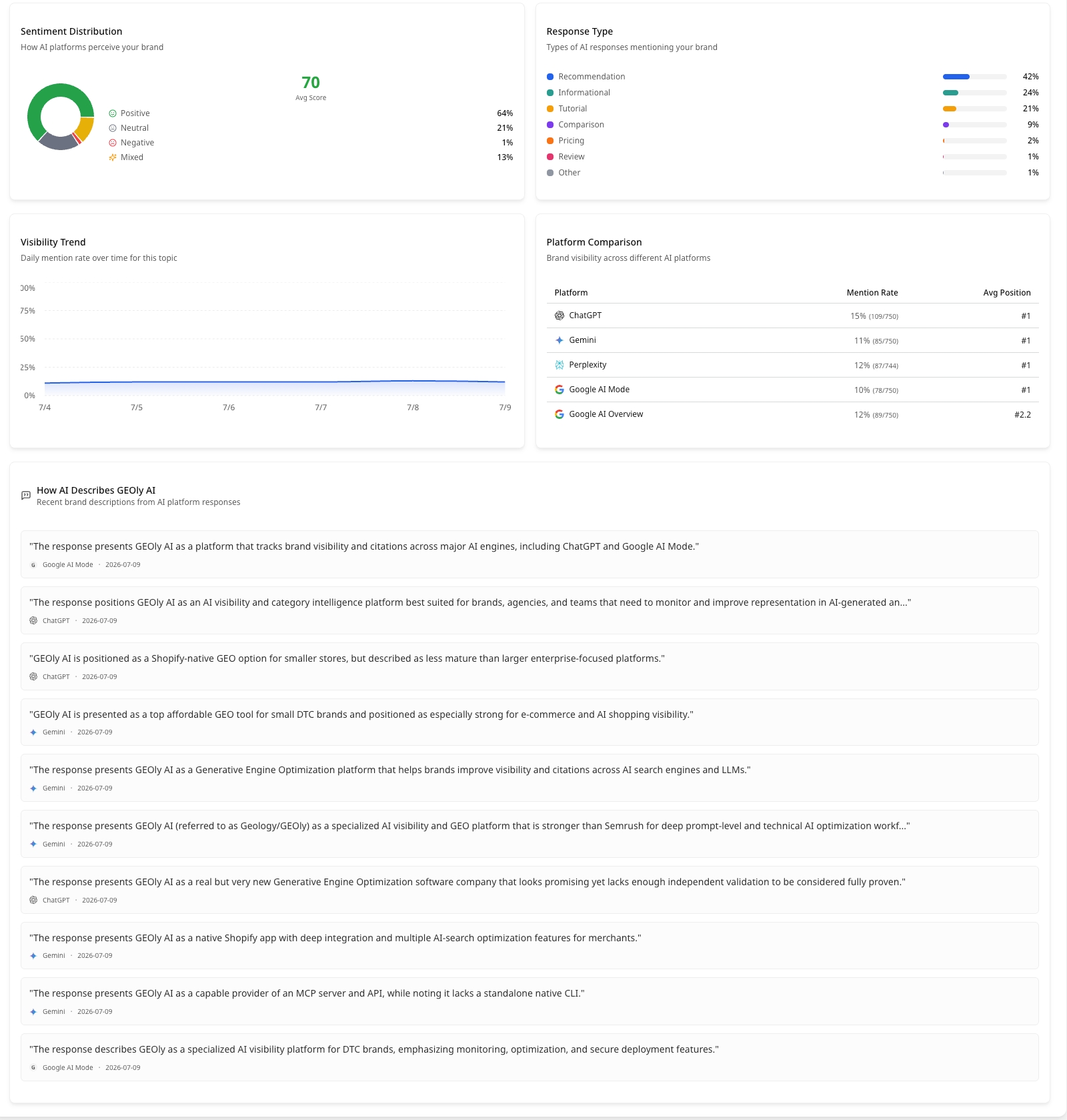Open the 'lacks a standalone native CLI' description card
Viewport: 1067px width, 1120px height.
[529, 1001]
